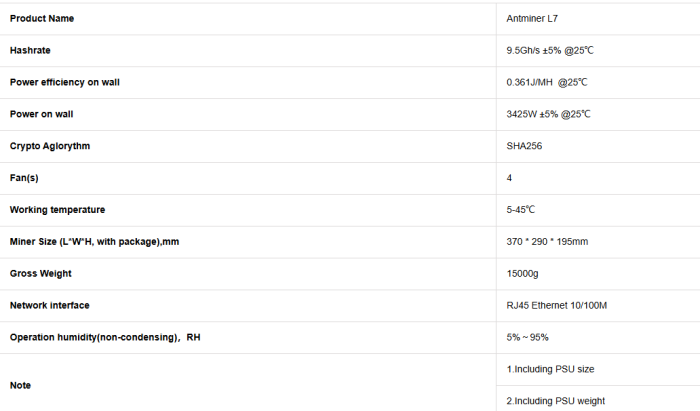Click the Crypto Aglorythm label
Viewport: 700px width, 411px height.
[x=50, y=146]
